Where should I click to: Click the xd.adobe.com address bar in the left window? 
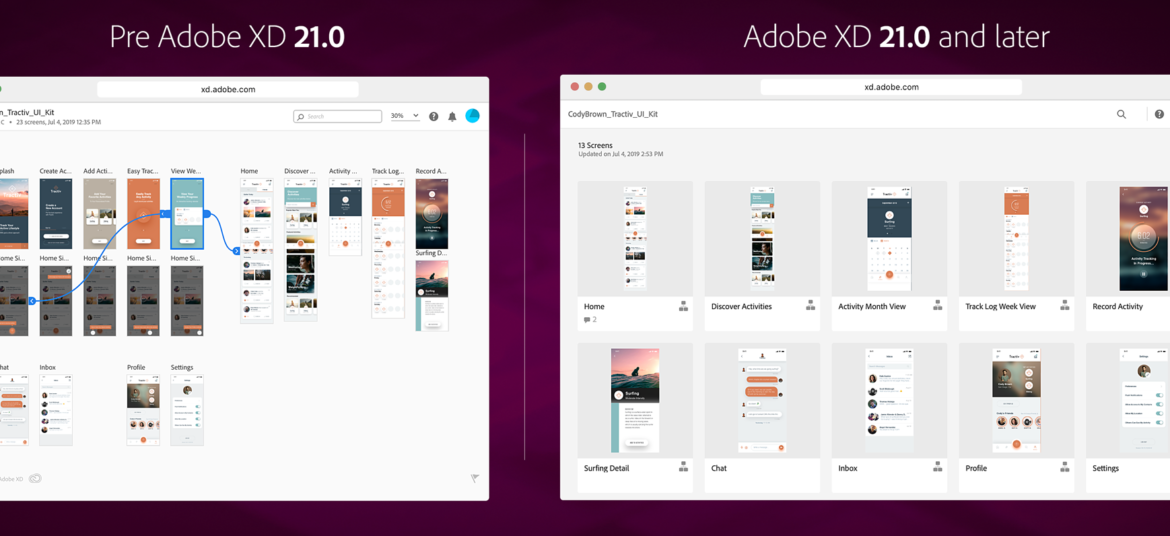pos(228,90)
